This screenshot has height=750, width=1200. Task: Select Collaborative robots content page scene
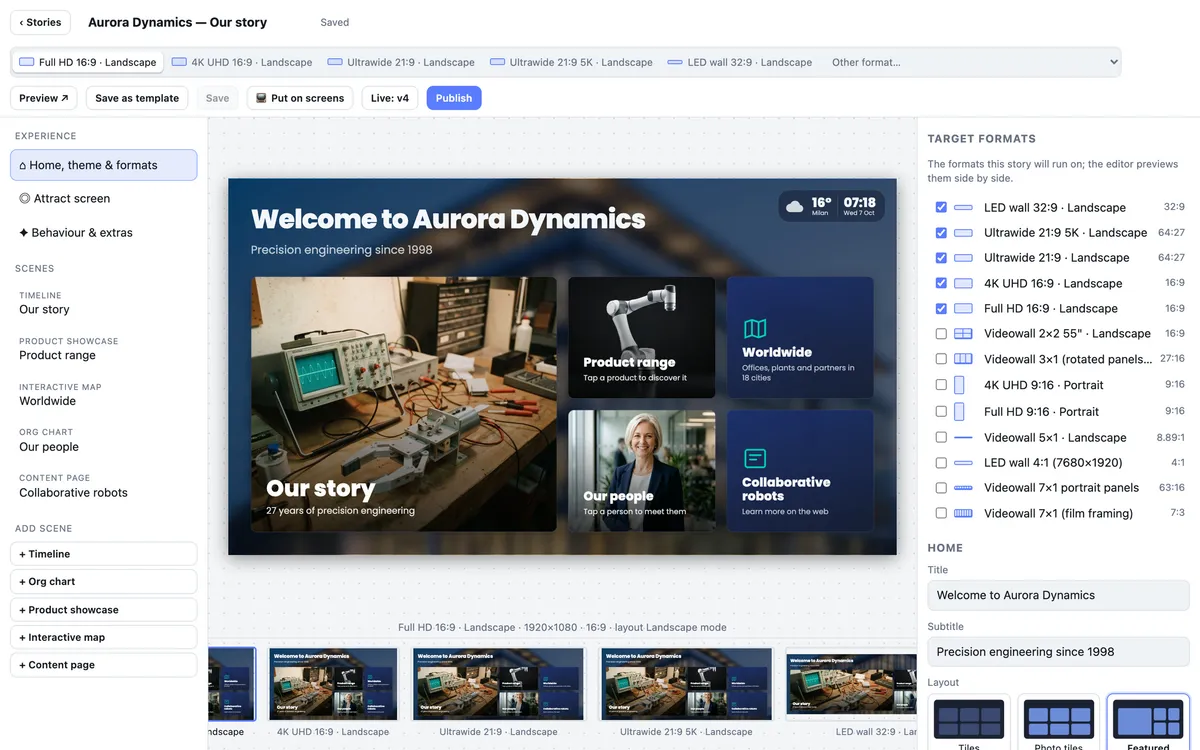point(103,486)
